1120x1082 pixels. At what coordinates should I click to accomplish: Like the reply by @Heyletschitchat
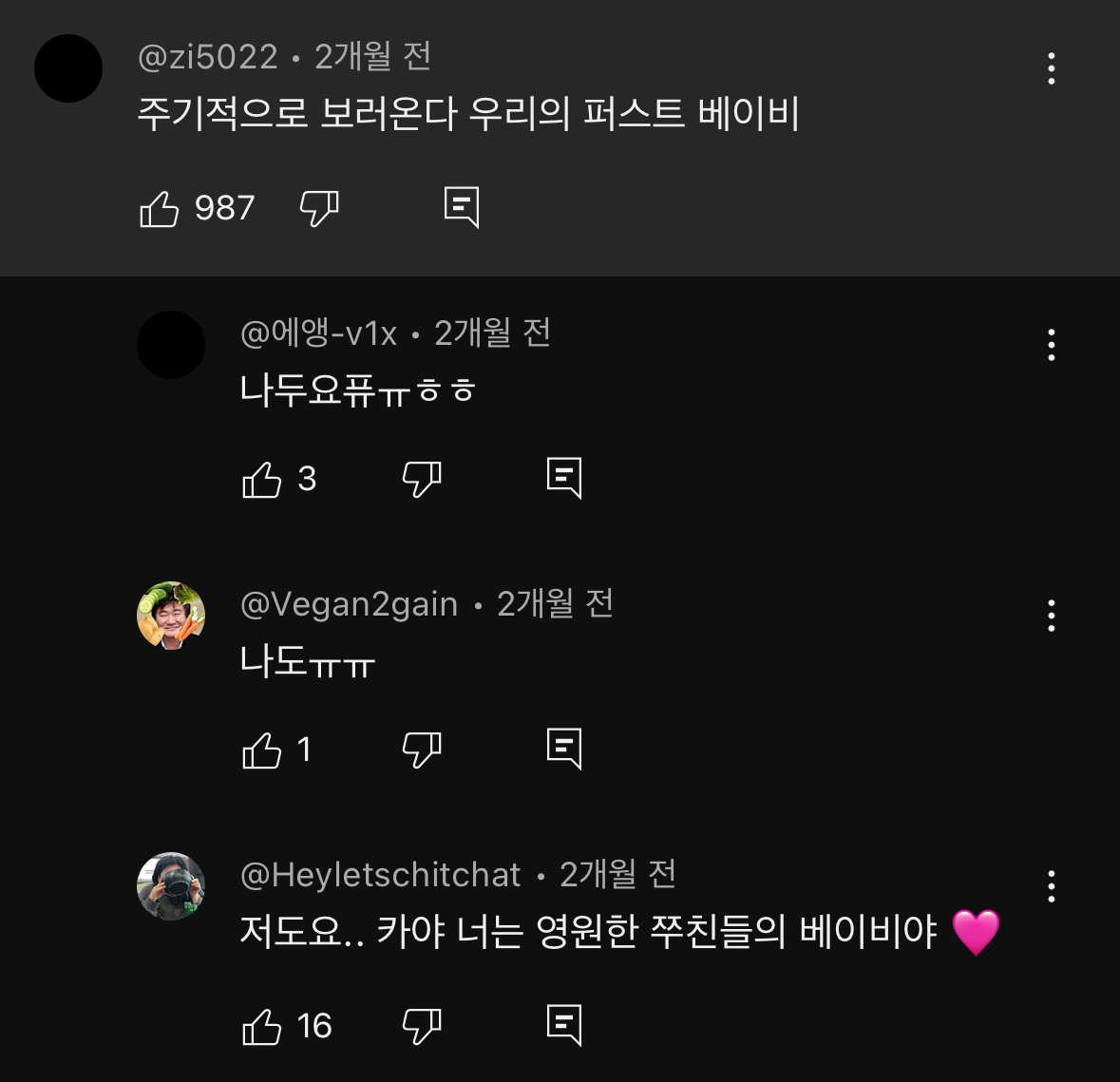pos(262,1027)
